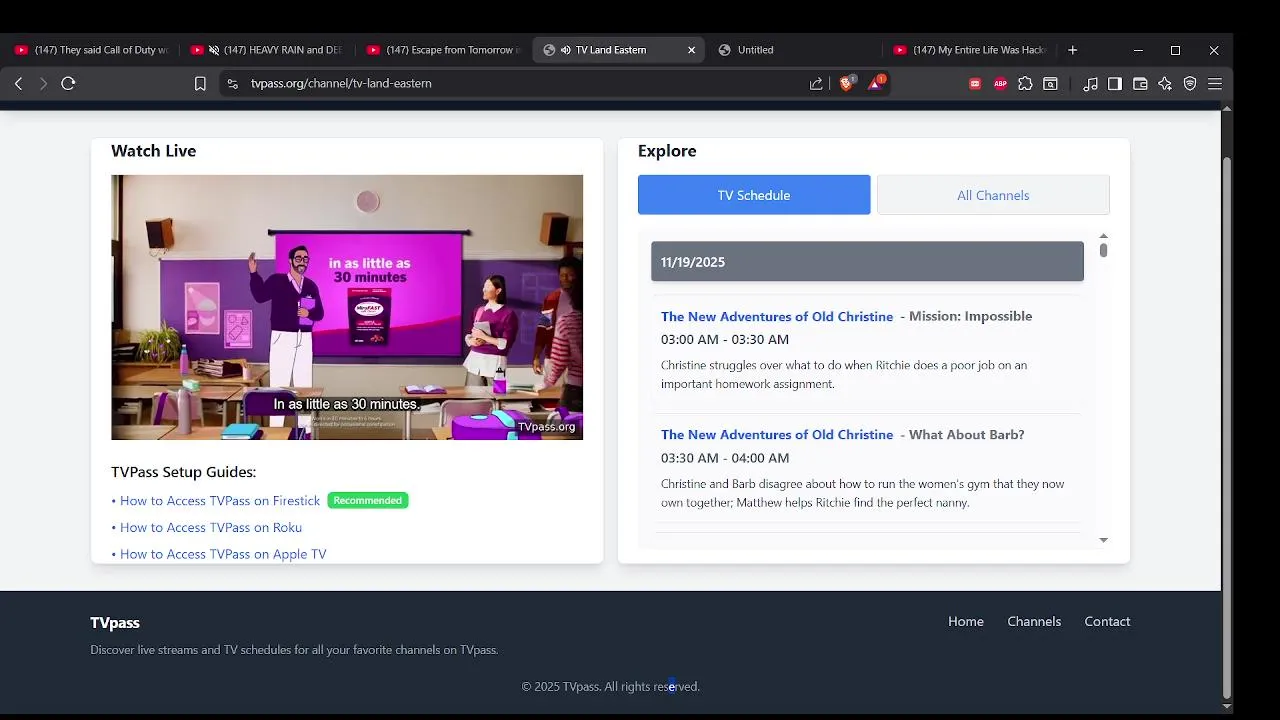Image resolution: width=1280 pixels, height=720 pixels.
Task: Open the Brave Rewards triangle icon
Action: click(875, 83)
